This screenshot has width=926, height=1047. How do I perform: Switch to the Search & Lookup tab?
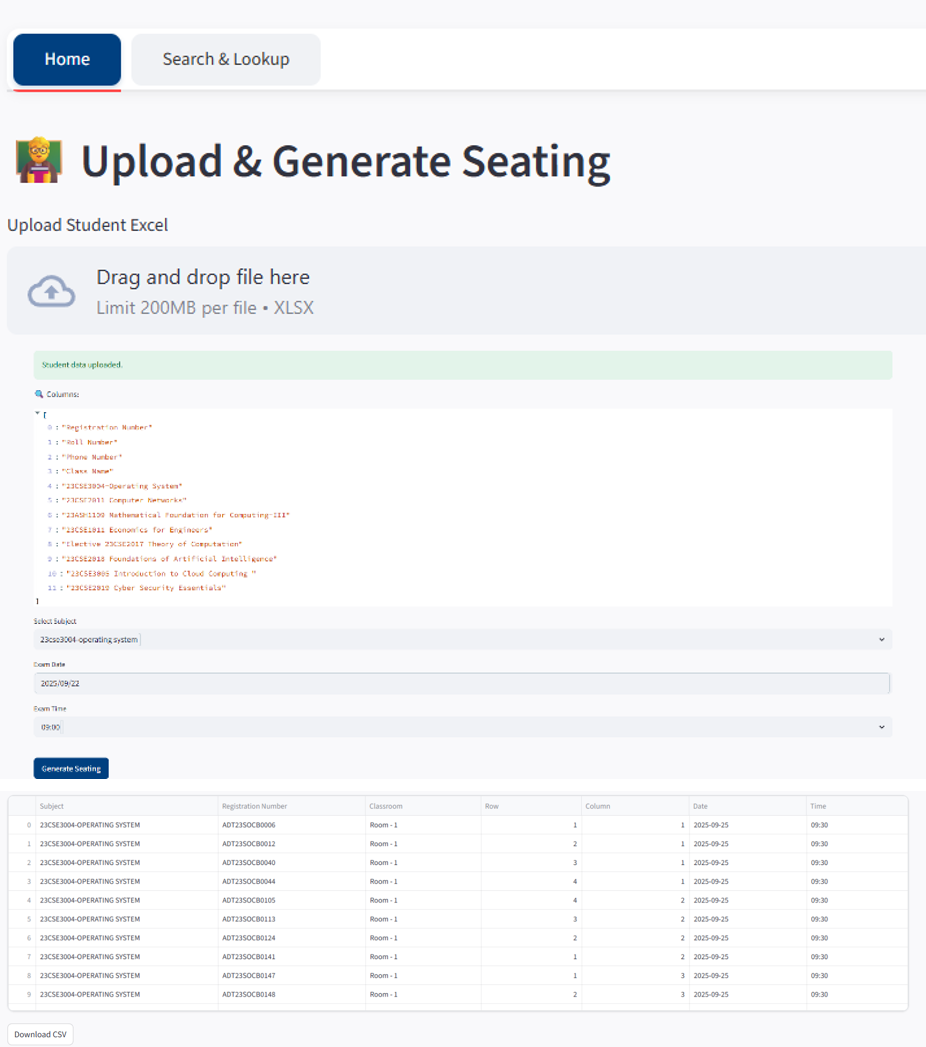pos(226,59)
